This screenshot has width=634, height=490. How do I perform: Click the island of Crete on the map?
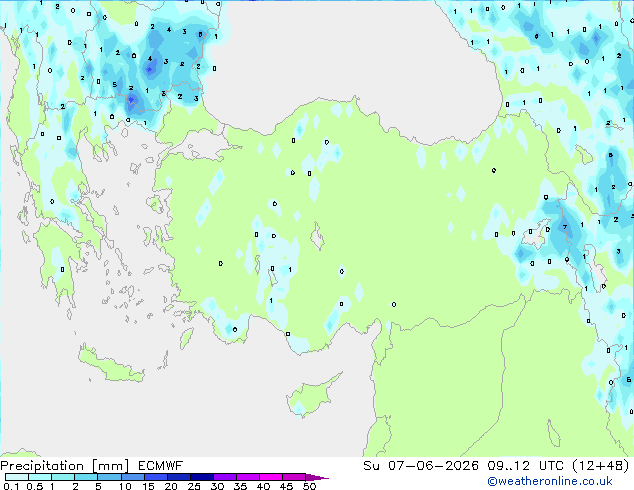111,365
